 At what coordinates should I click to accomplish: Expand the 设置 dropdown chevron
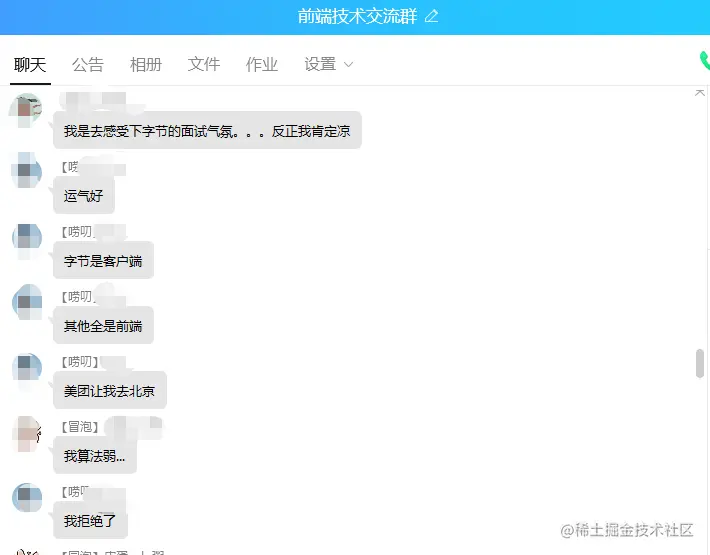click(x=348, y=65)
